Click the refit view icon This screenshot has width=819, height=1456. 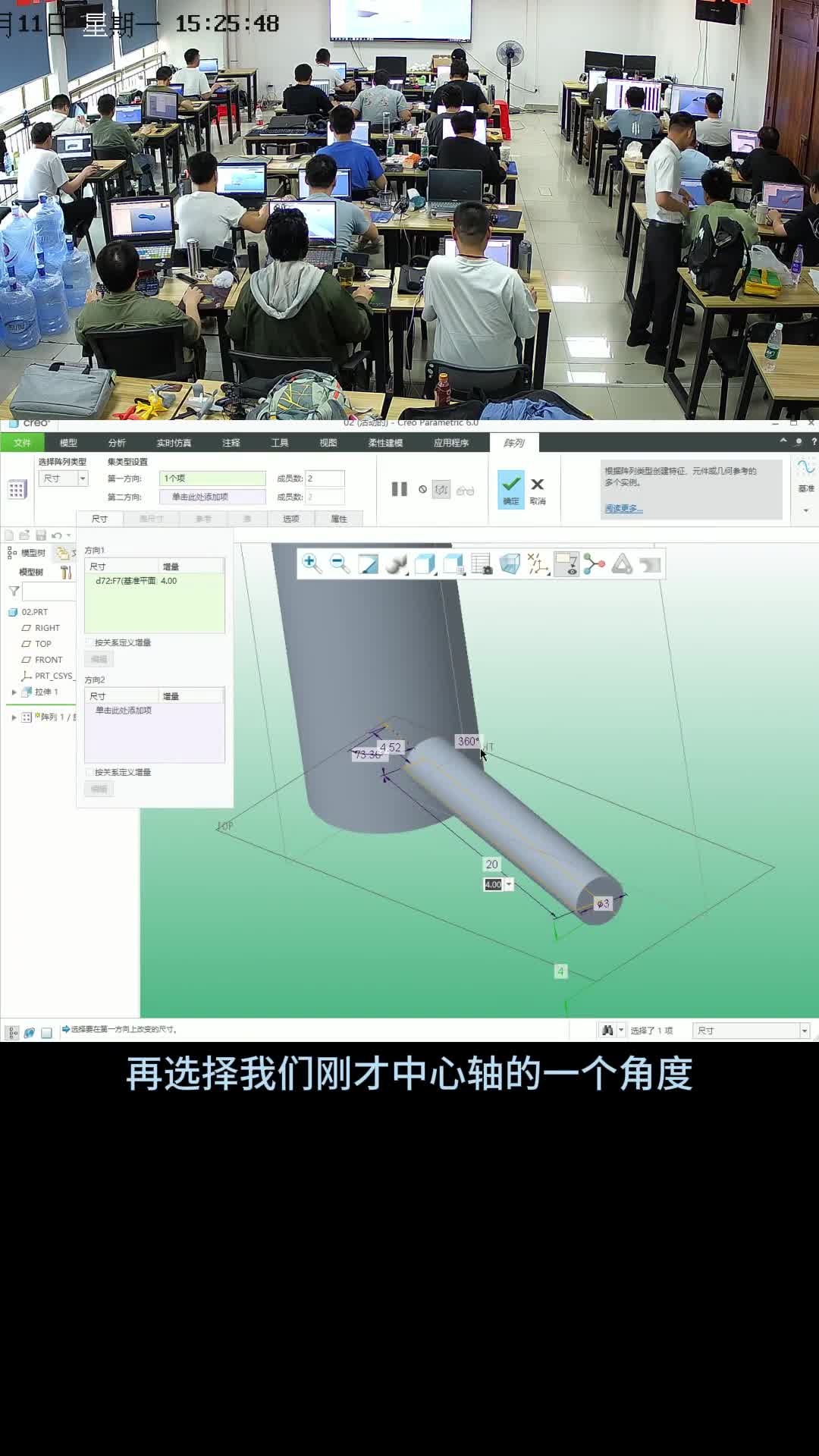coord(368,563)
